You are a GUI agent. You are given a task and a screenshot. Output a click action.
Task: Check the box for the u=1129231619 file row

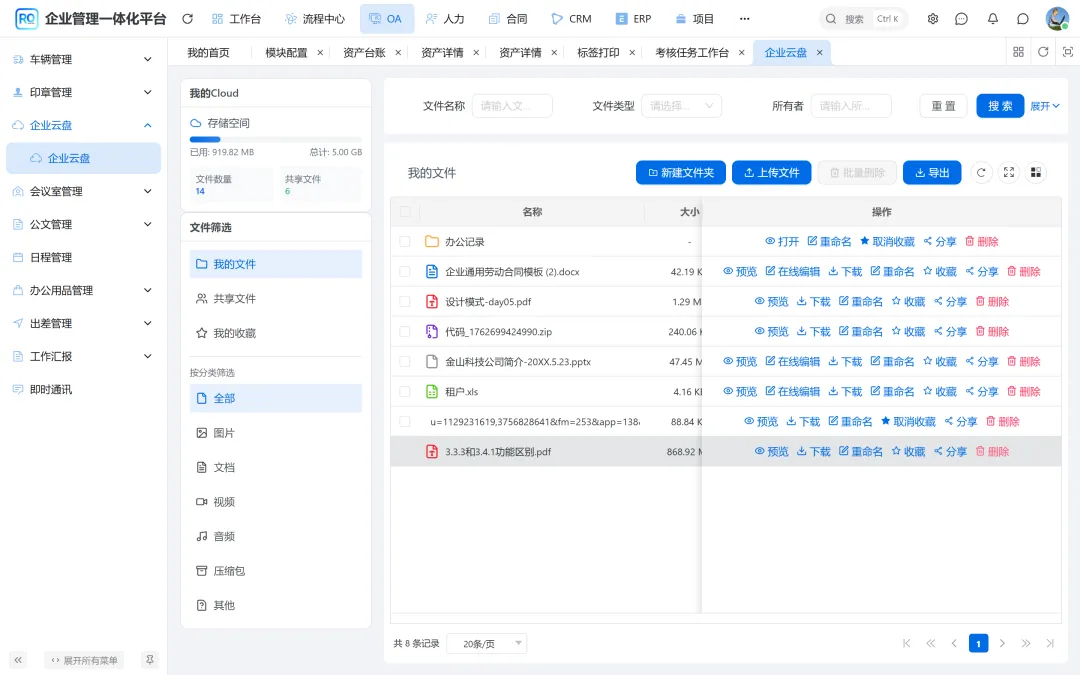coord(405,422)
